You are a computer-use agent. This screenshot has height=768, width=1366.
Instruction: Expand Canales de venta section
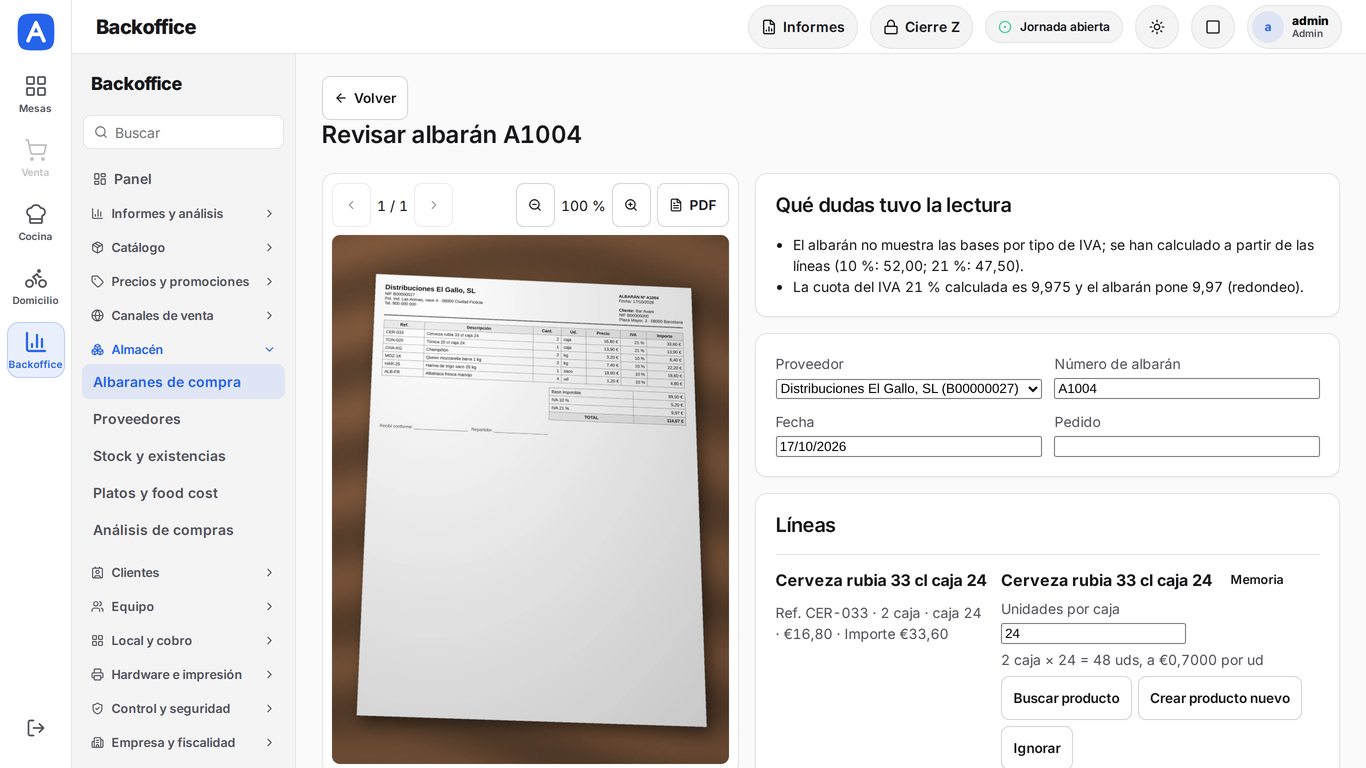[x=183, y=315]
